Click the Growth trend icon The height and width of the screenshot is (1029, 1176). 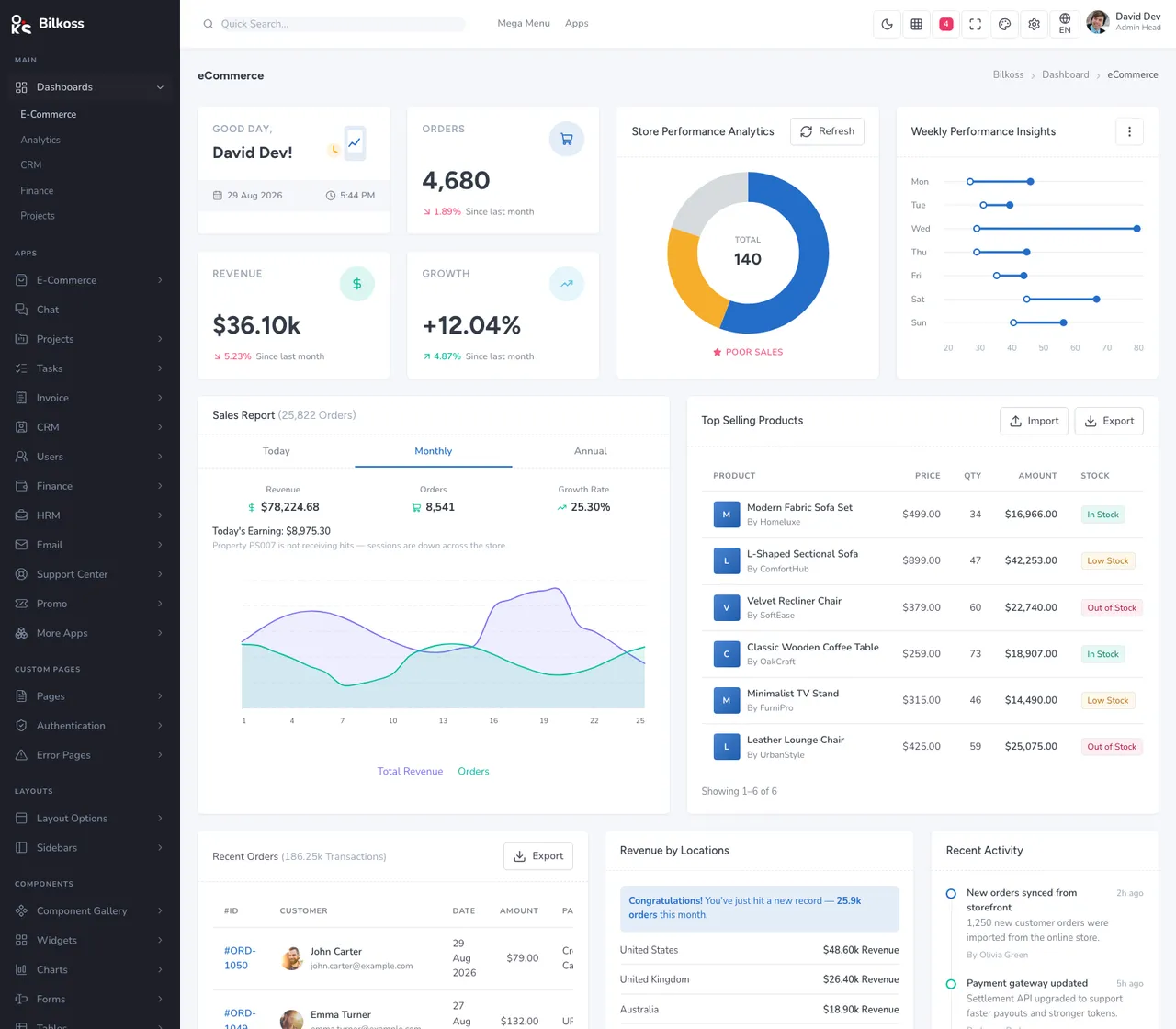click(567, 284)
